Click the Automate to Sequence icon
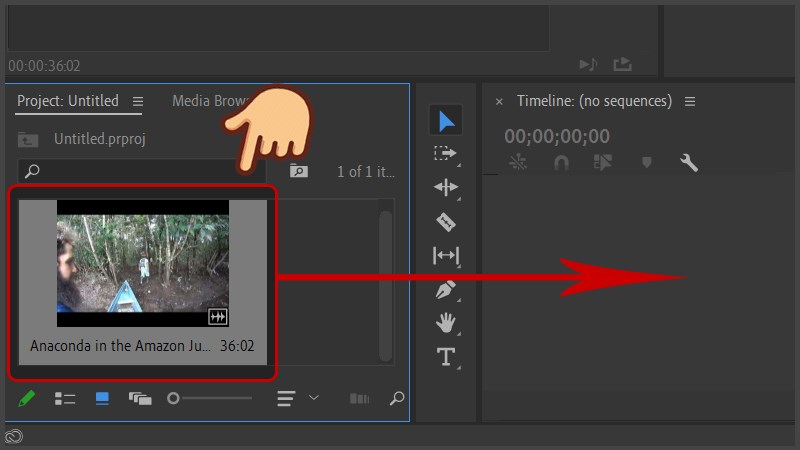This screenshot has height=450, width=800. coord(359,398)
